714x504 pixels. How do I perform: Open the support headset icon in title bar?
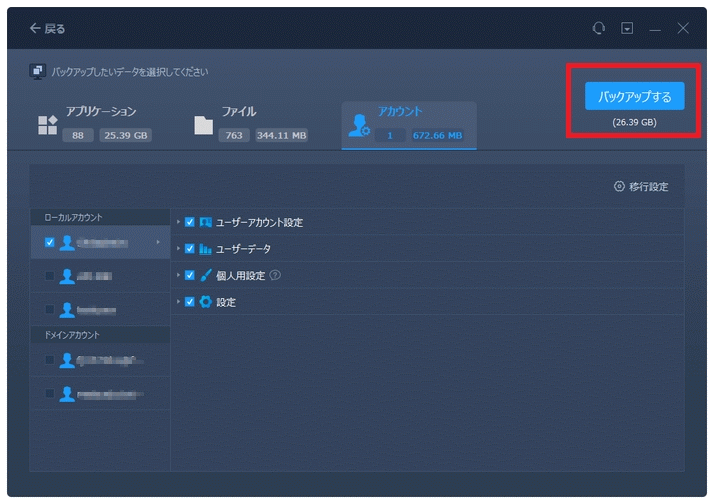[x=599, y=29]
